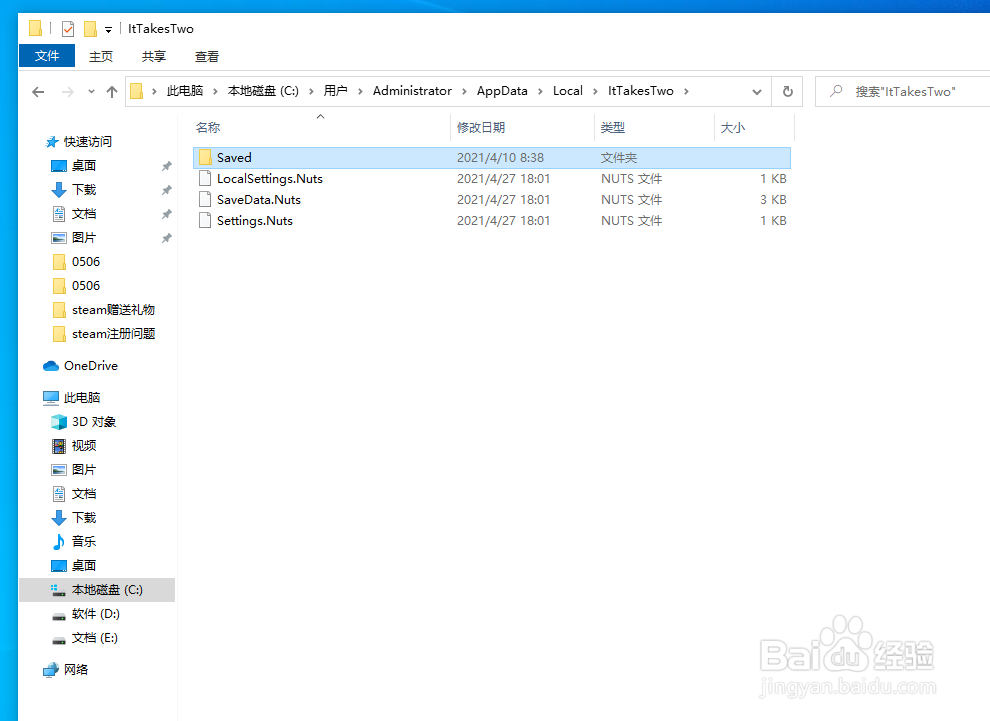This screenshot has width=990, height=721.
Task: Expand the chevron after Administrator breadcrumb
Action: (x=464, y=92)
